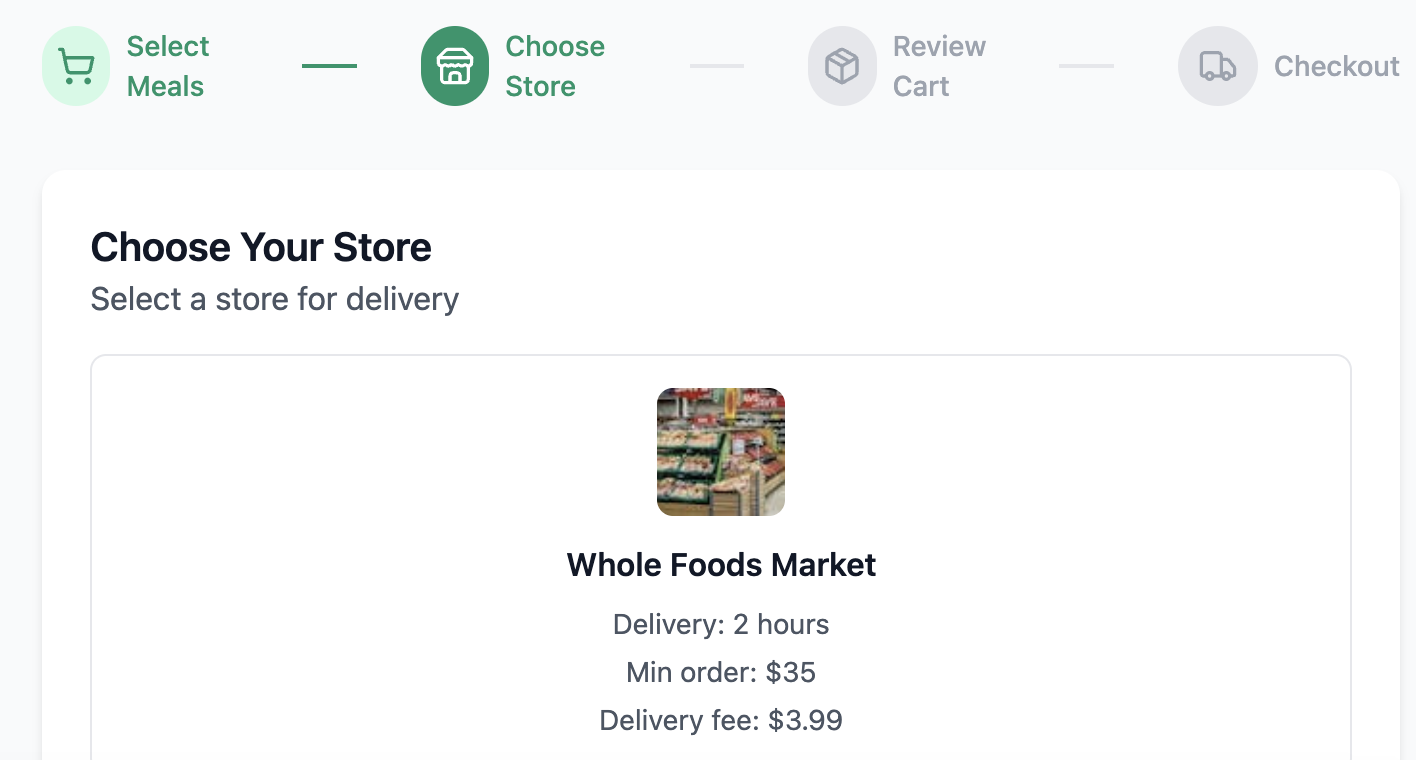Click the 'Choose Your Store' heading

[x=261, y=247]
